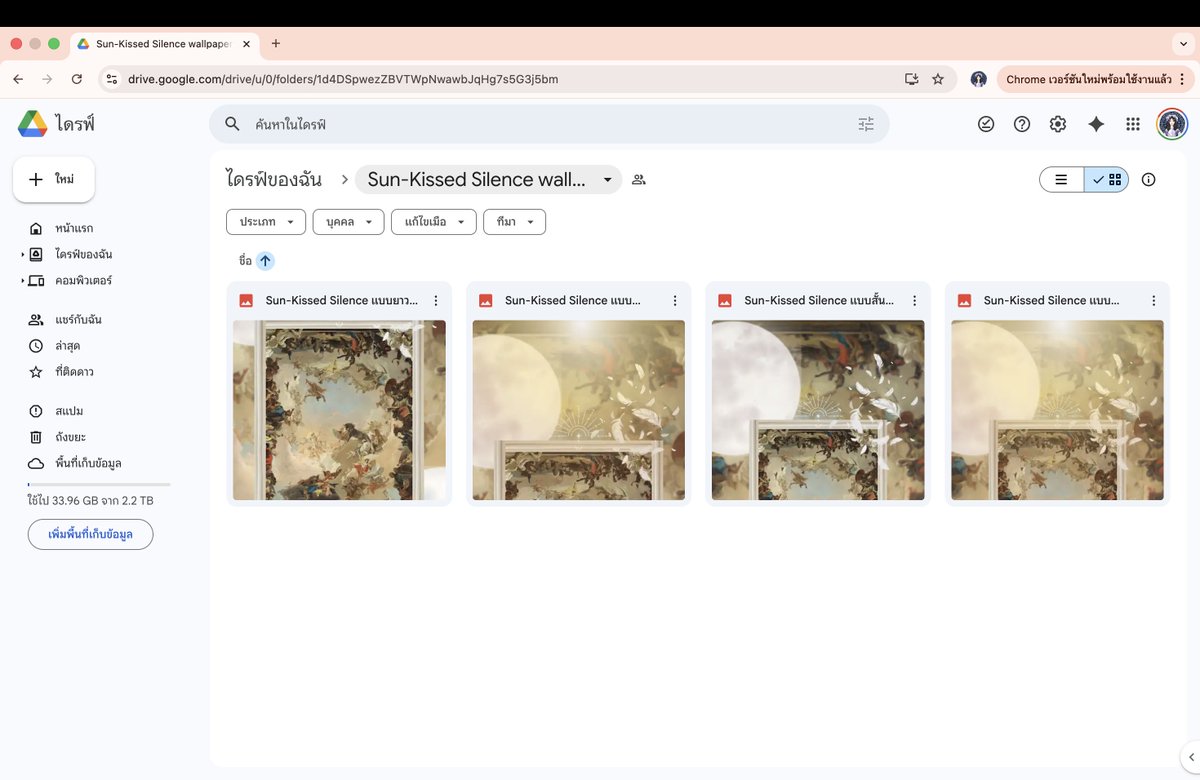Switch to list layout view
This screenshot has width=1200, height=780.
1062,180
